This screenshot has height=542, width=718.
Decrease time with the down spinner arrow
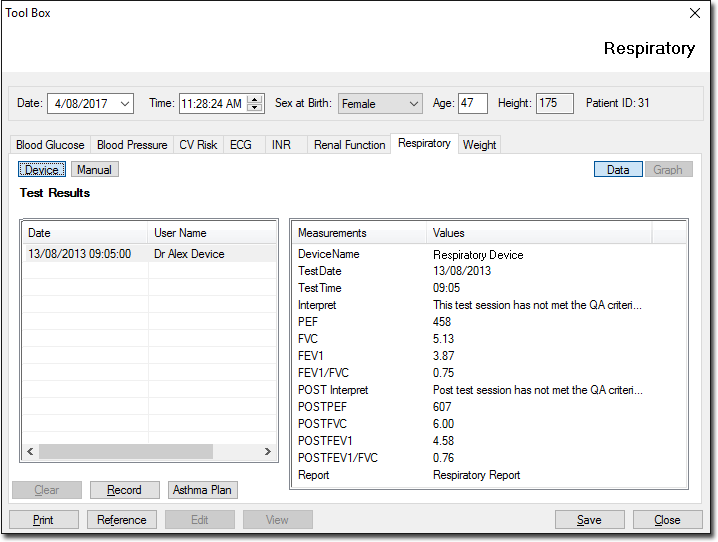[x=255, y=108]
